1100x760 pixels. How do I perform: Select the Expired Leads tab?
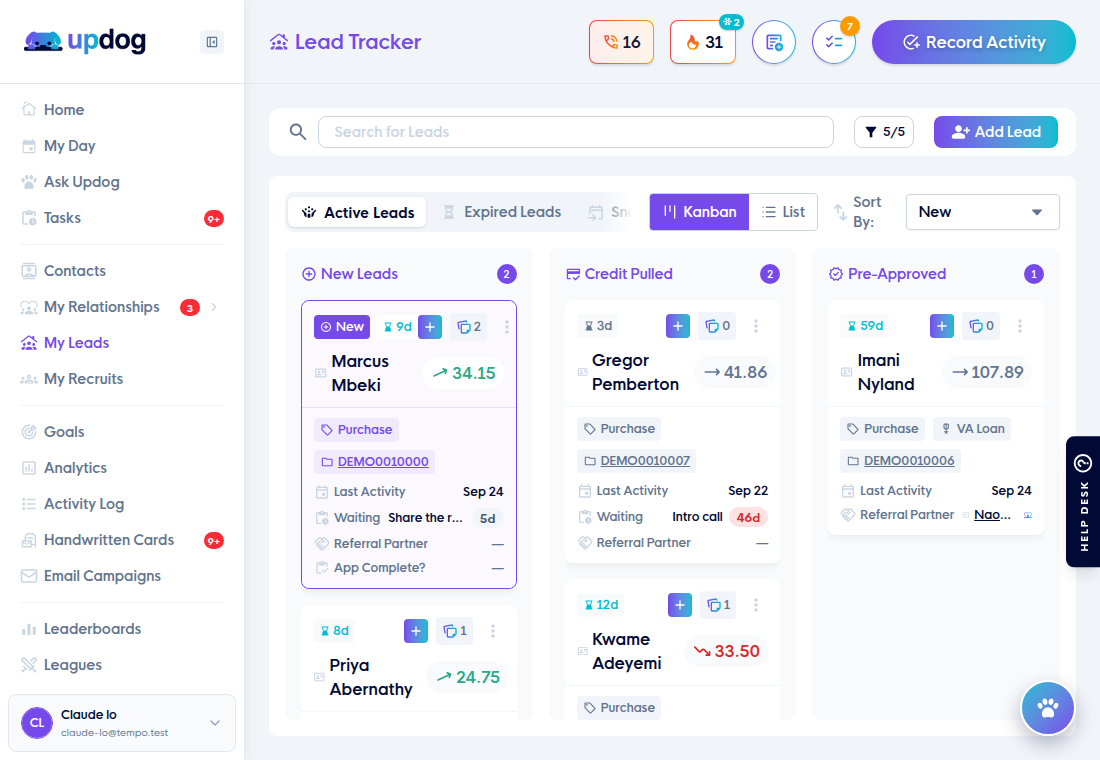[502, 212]
